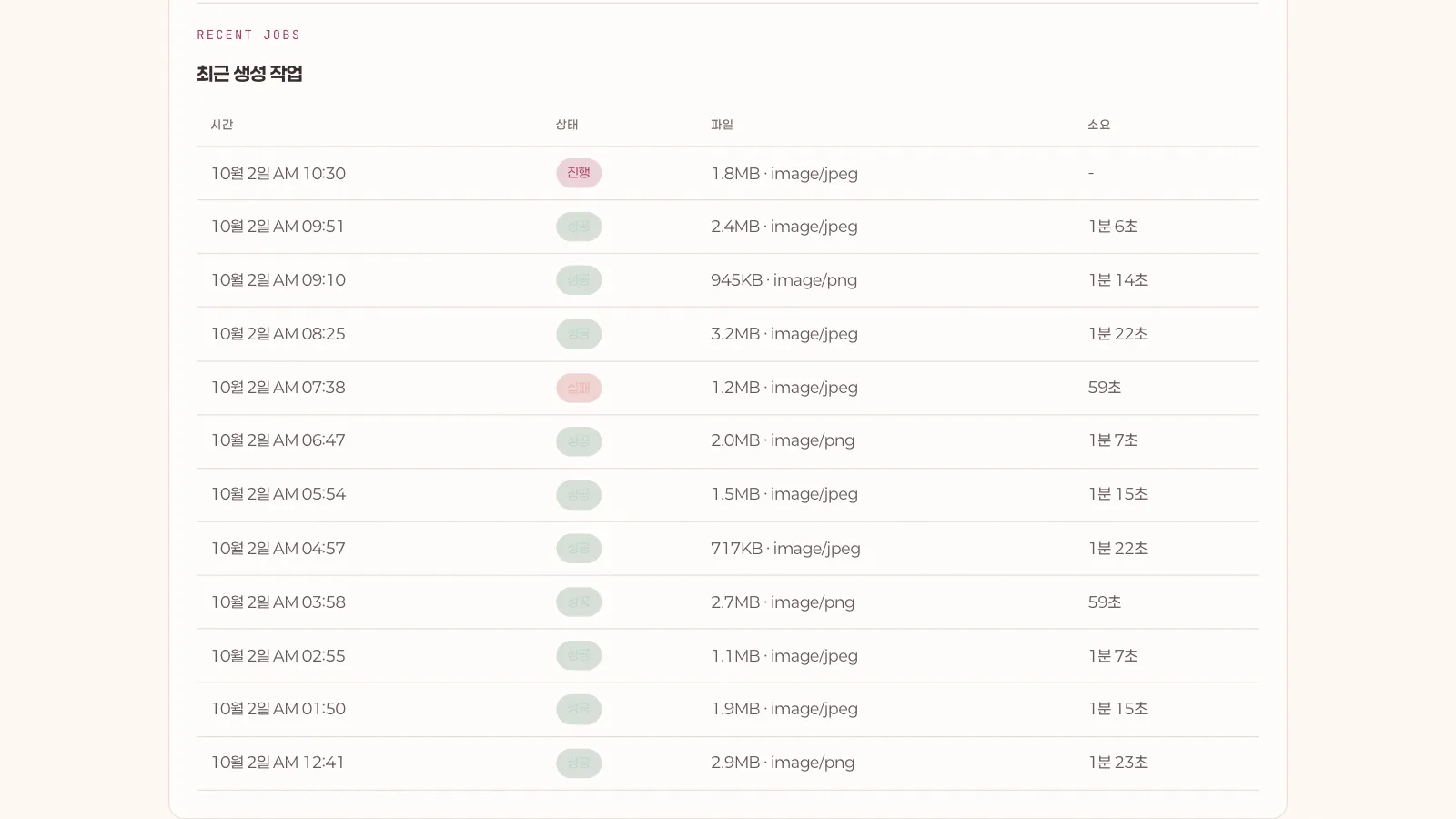This screenshot has width=1456, height=819.
Task: Click the duration '1분 23초'
Action: (1117, 763)
